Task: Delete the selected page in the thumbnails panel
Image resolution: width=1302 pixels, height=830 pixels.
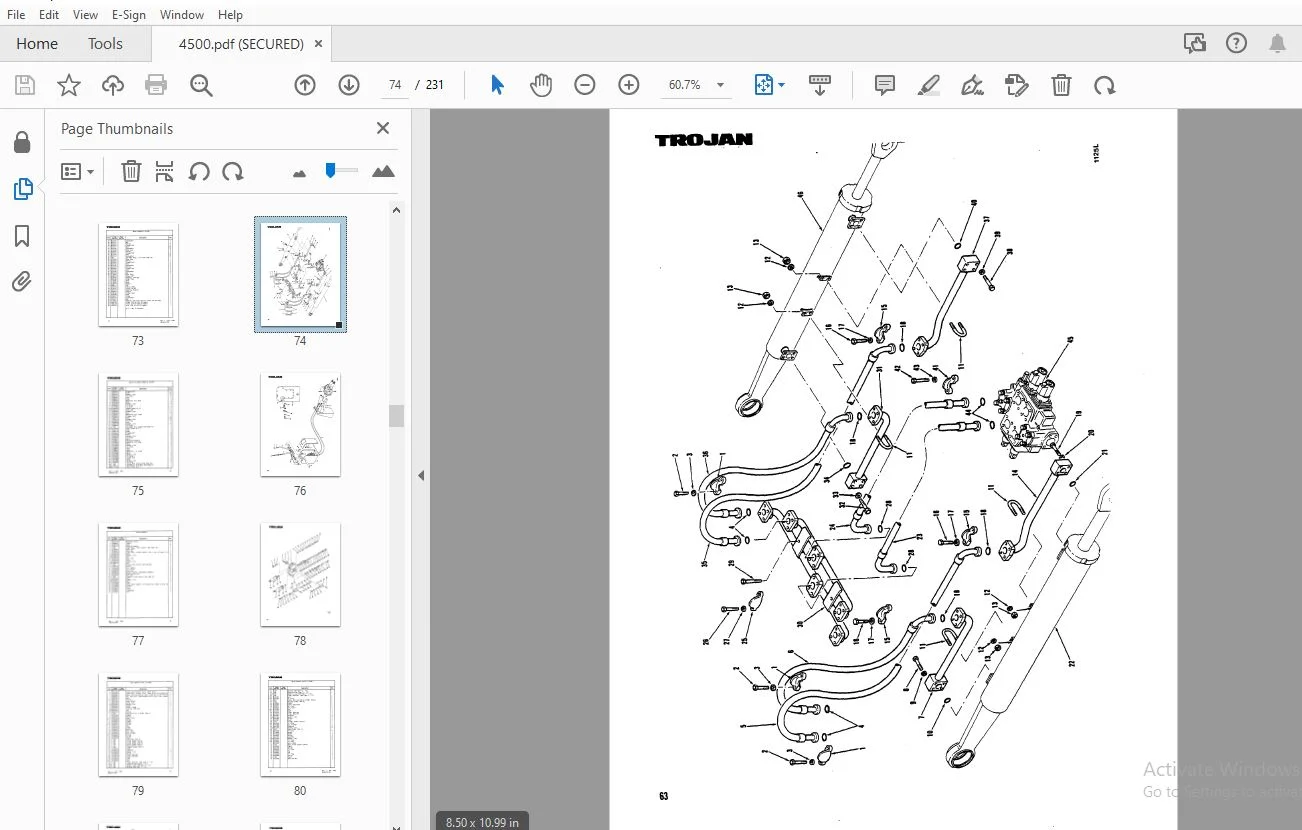Action: pyautogui.click(x=131, y=172)
